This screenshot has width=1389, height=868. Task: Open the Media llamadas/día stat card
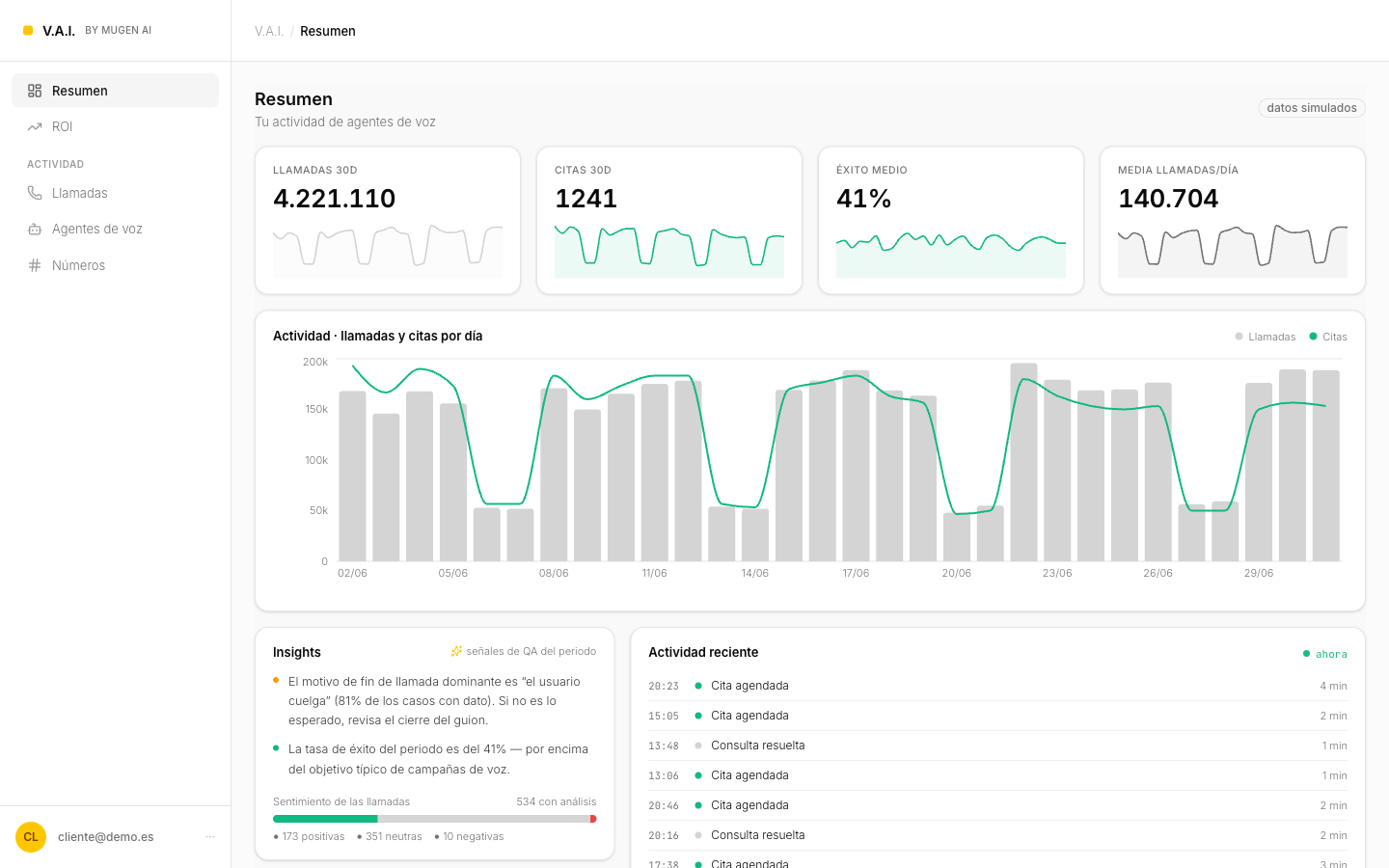[1233, 221]
